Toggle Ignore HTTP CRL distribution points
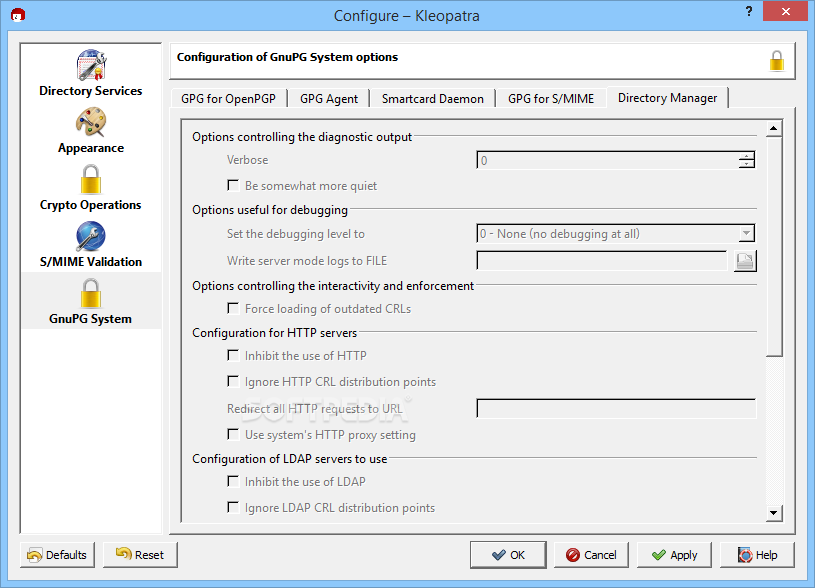 pos(233,382)
